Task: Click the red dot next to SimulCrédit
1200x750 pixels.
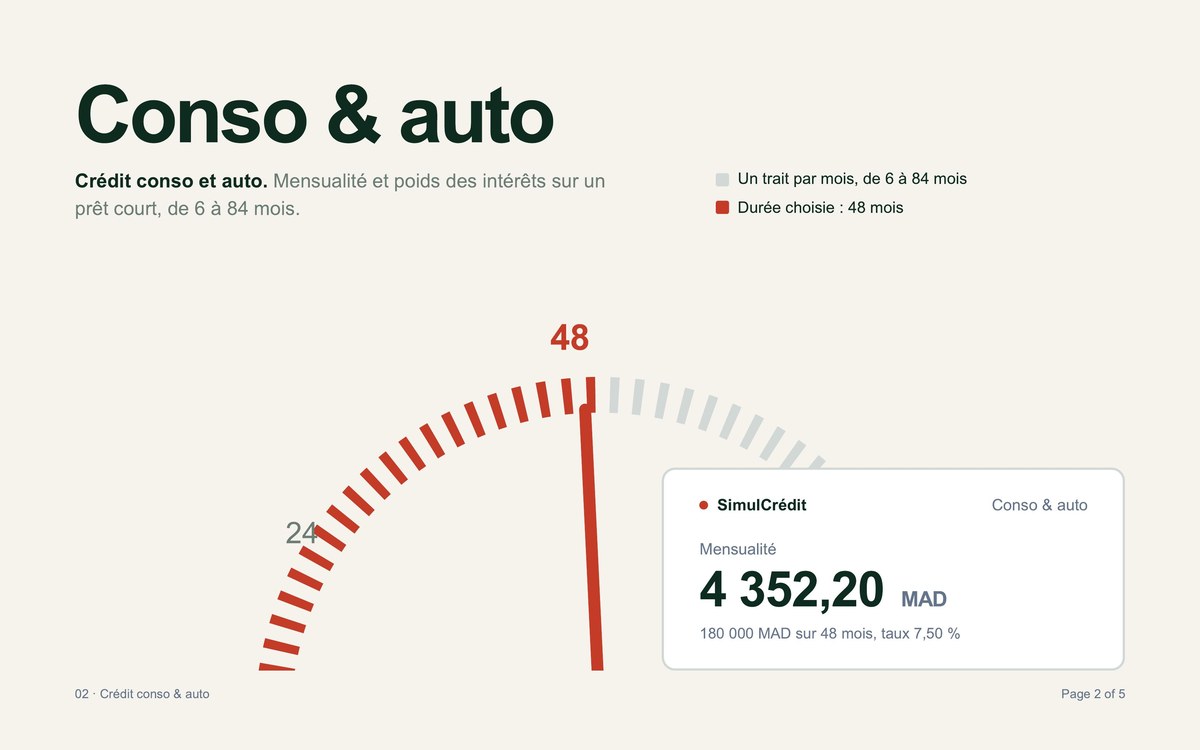Action: 704,505
